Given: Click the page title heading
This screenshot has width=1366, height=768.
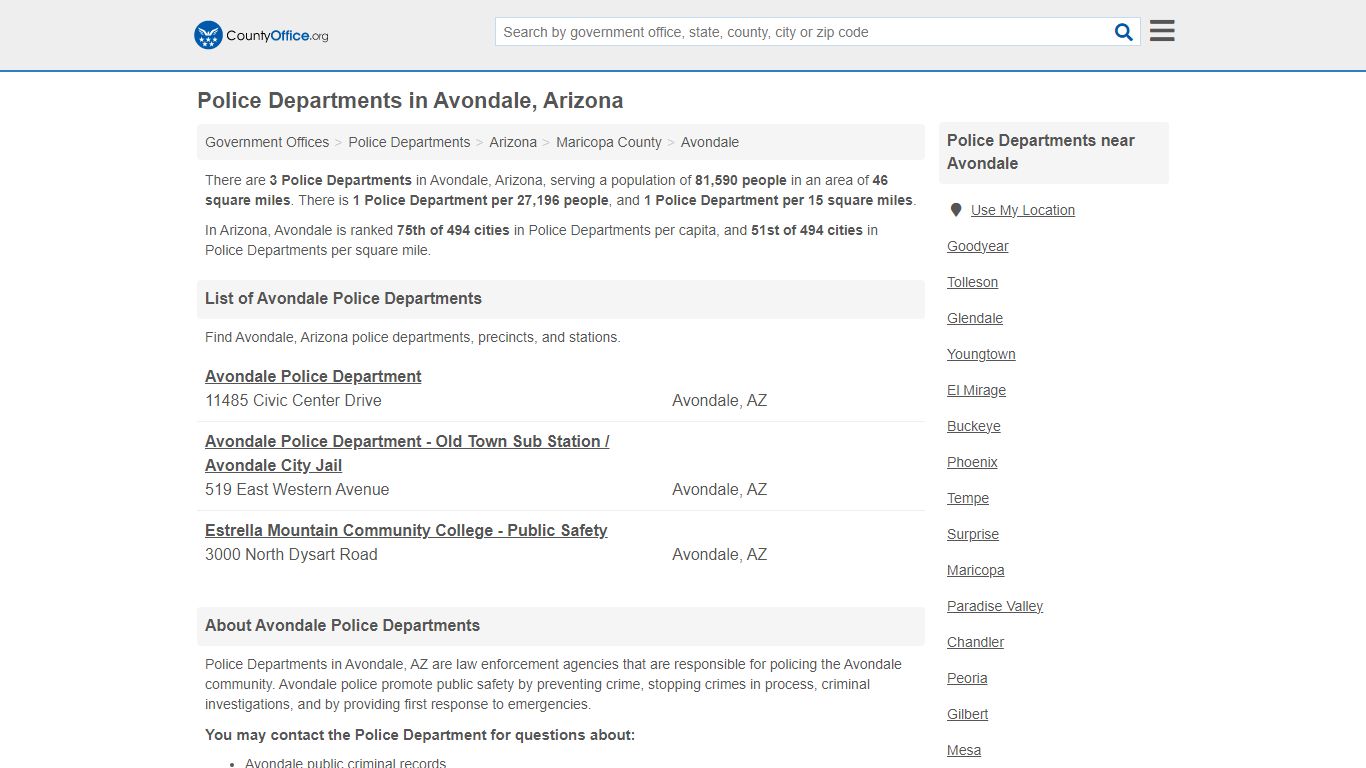Looking at the screenshot, I should [x=410, y=101].
